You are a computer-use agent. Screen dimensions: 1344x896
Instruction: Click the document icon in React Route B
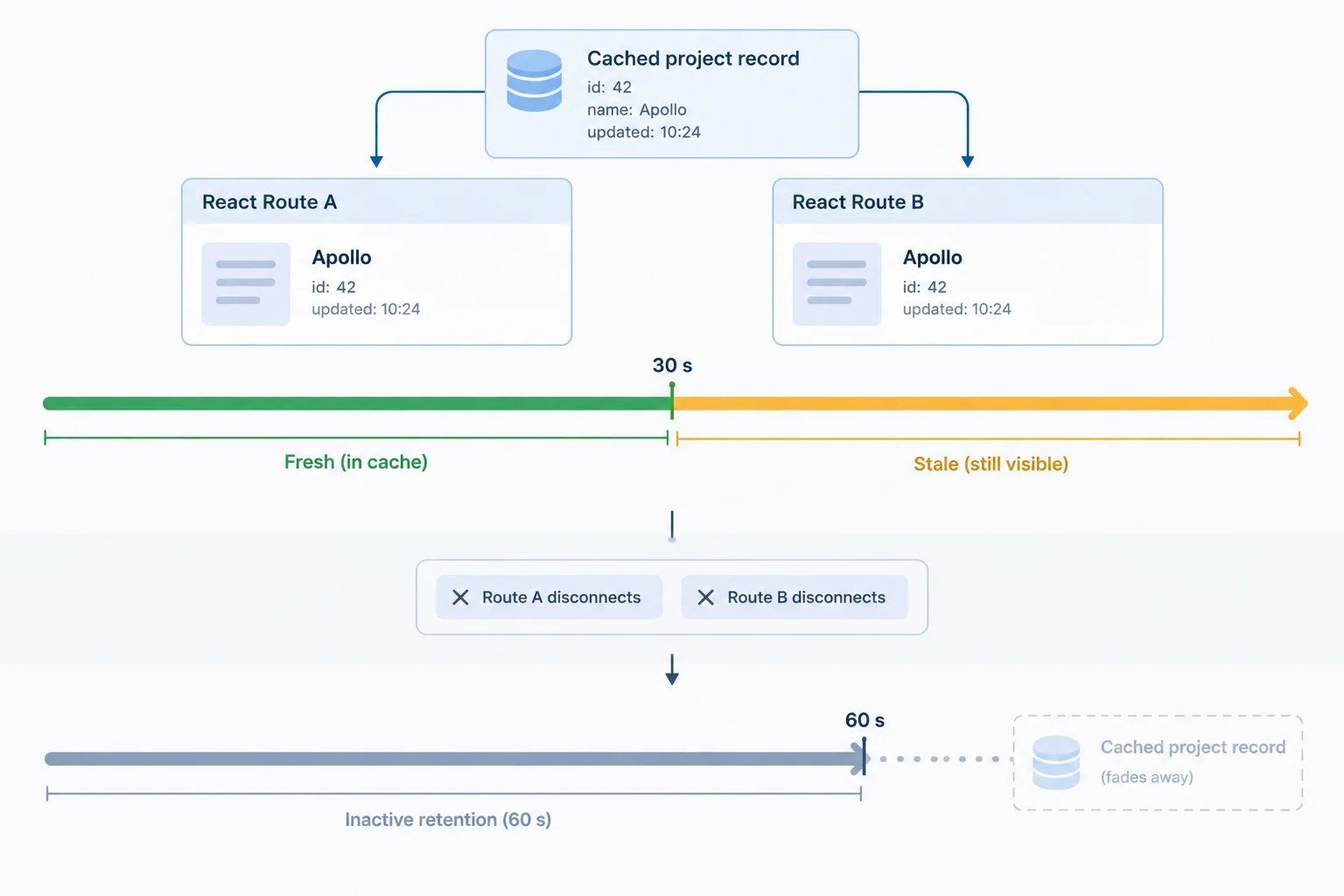click(x=836, y=284)
